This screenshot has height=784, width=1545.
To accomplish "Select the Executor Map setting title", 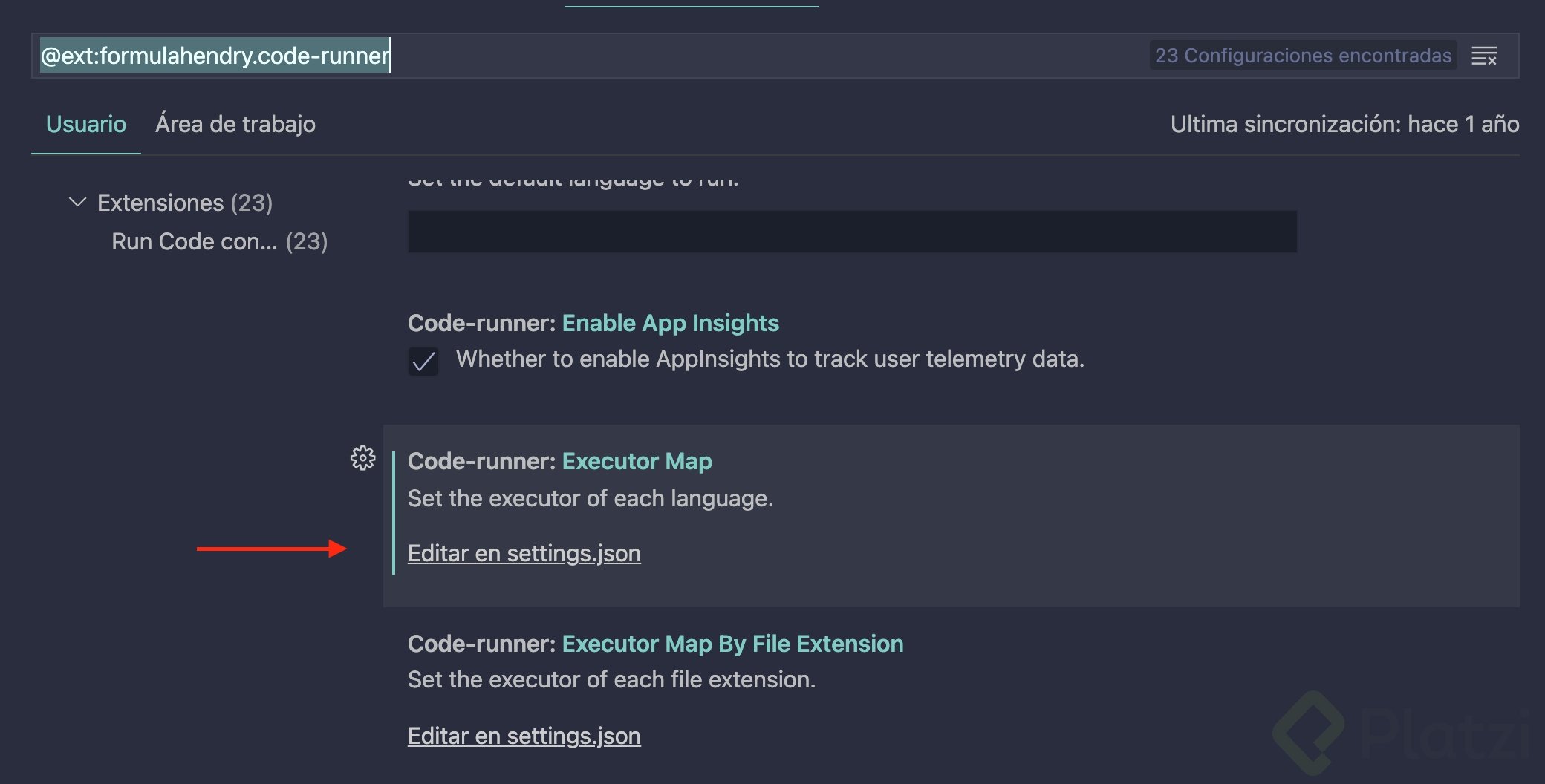I will tap(637, 461).
